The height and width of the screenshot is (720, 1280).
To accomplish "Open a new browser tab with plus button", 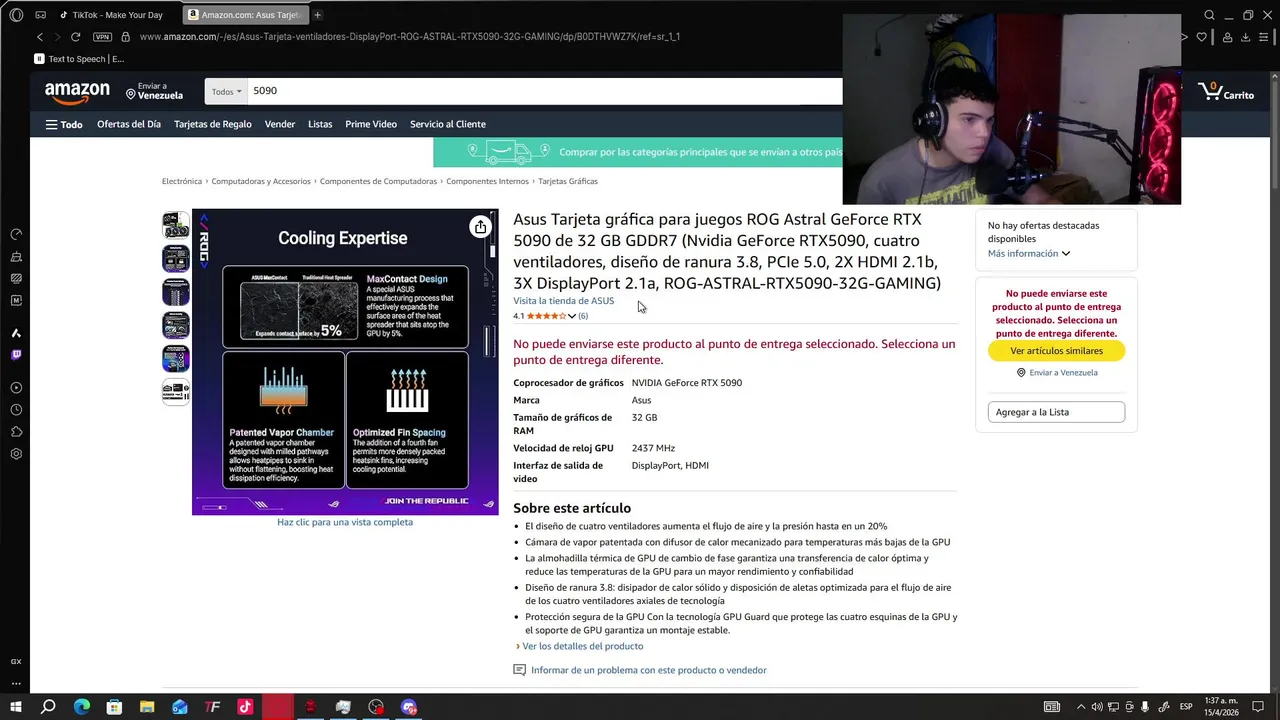I will point(317,15).
